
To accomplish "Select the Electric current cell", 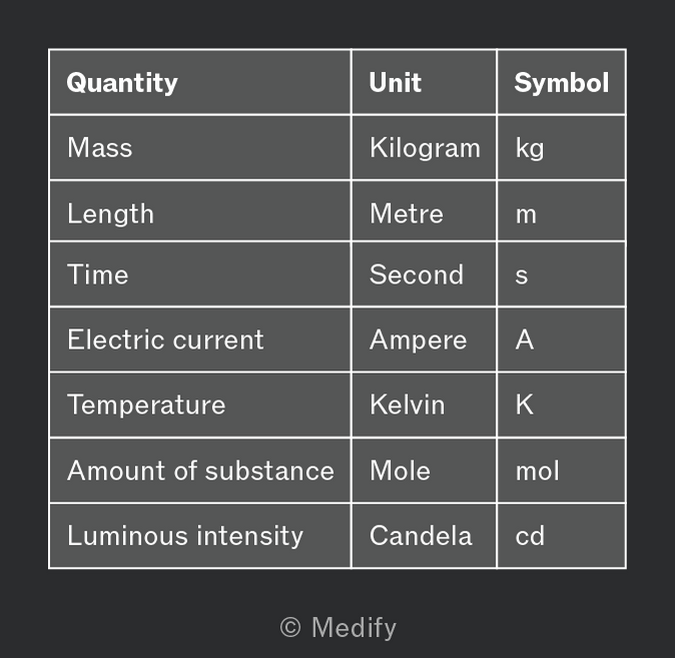I will tap(200, 340).
